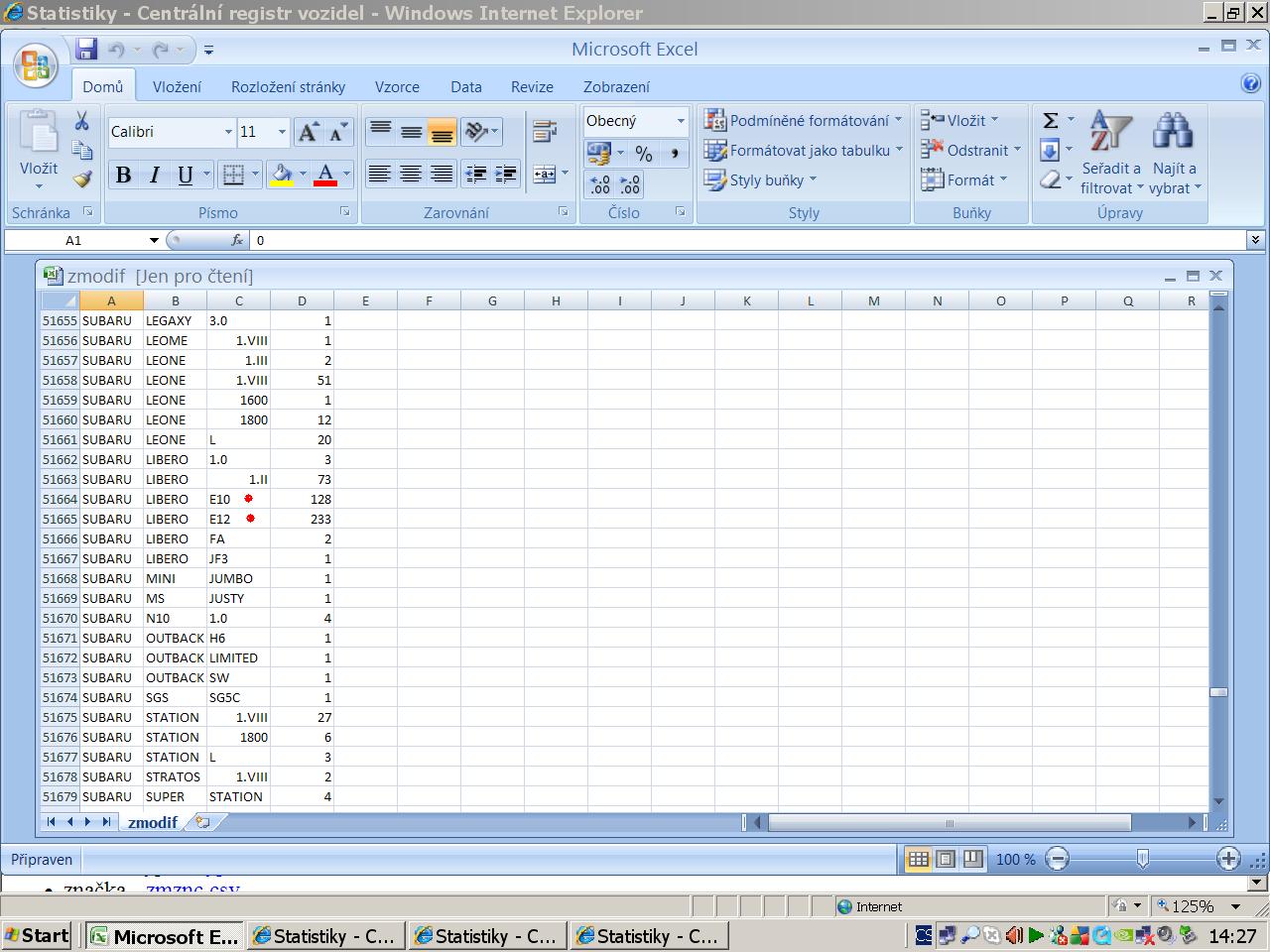Image resolution: width=1270 pixels, height=952 pixels.
Task: Select all cells with corner box
Action: 60,300
